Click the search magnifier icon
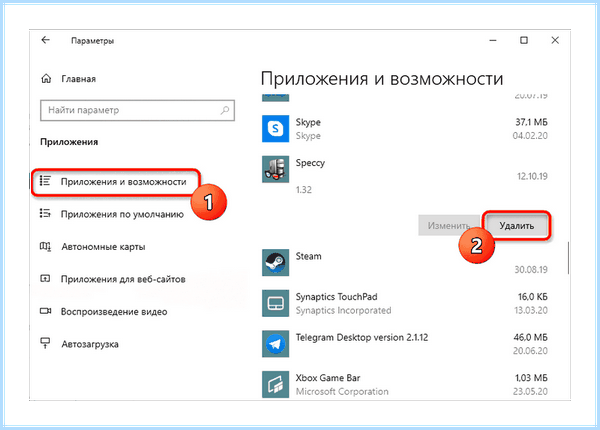Viewport: 600px width, 430px height. click(x=225, y=110)
